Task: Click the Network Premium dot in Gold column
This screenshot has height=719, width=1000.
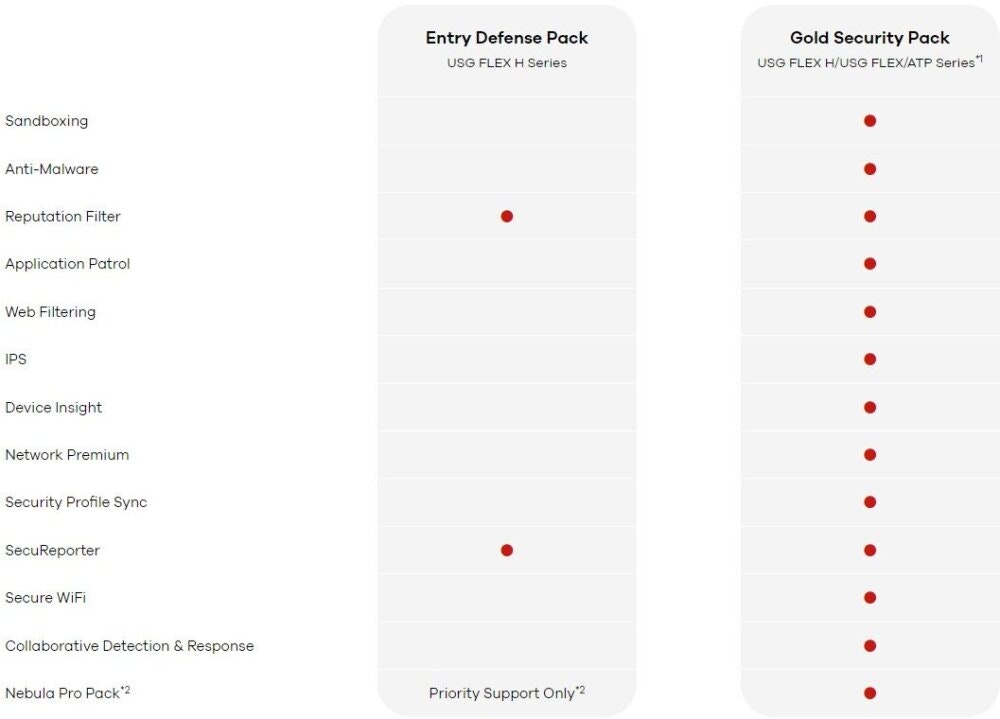Action: tap(869, 455)
